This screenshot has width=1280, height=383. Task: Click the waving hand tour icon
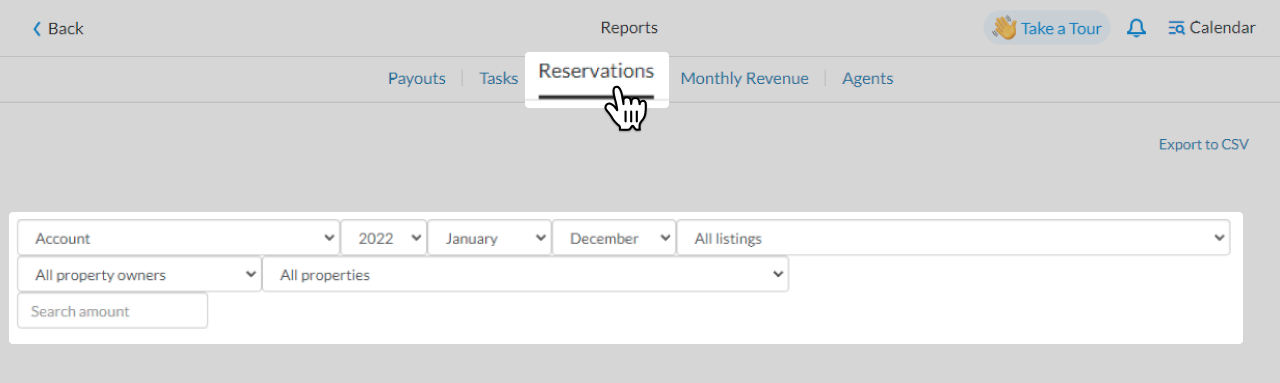tap(1004, 28)
